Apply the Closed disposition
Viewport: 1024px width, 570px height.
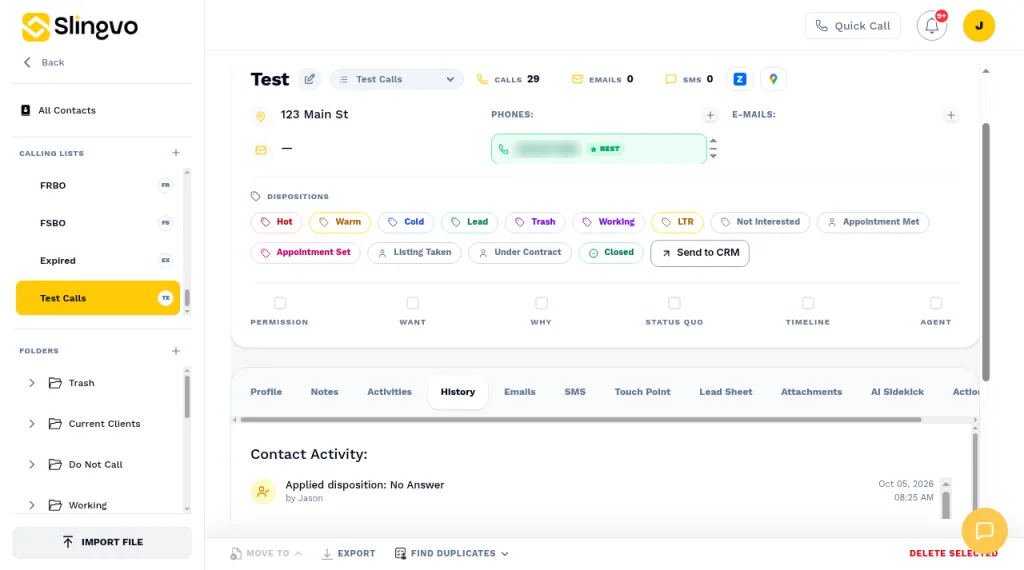[x=611, y=253]
